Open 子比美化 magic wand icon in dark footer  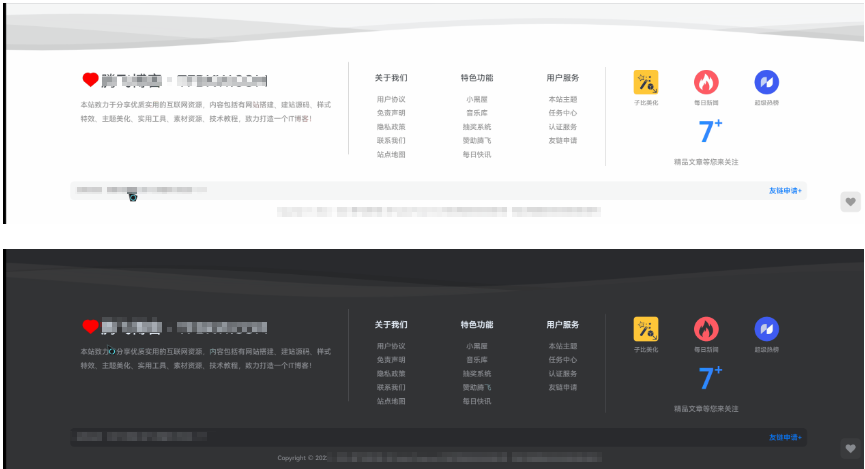coord(645,329)
